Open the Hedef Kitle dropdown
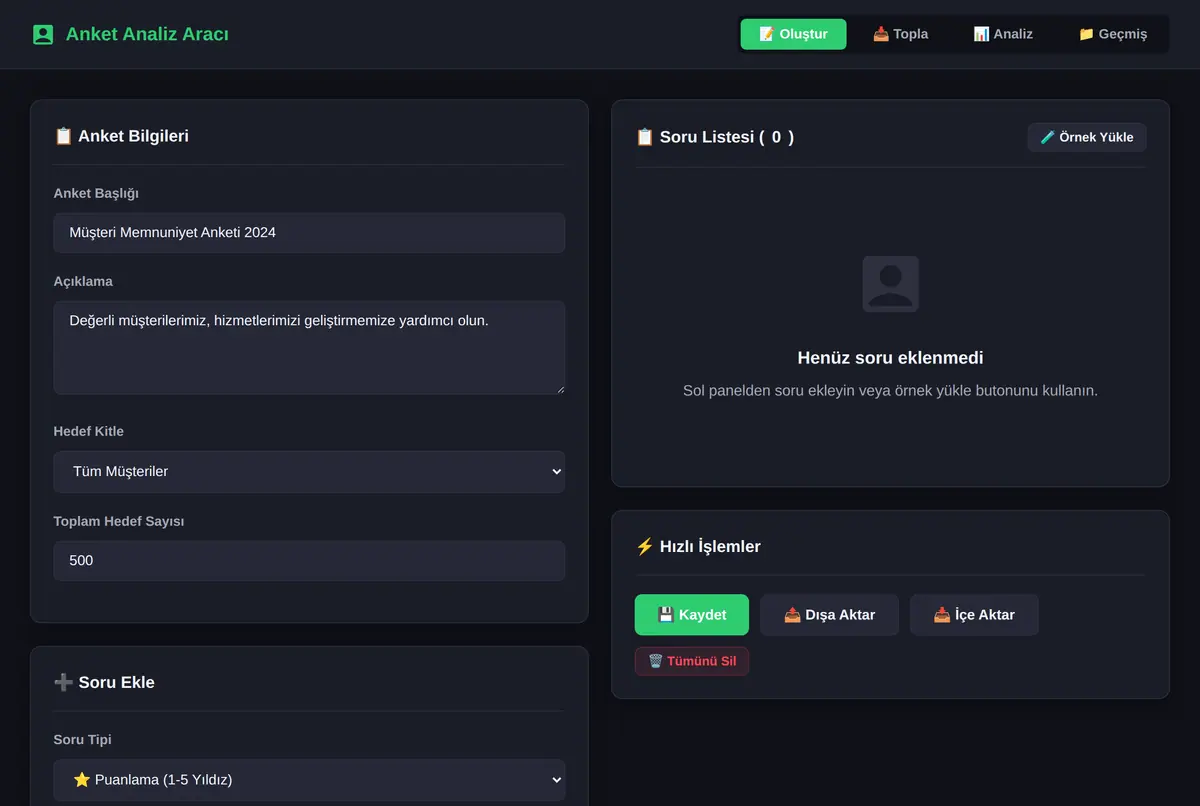Image resolution: width=1200 pixels, height=806 pixels. point(309,471)
